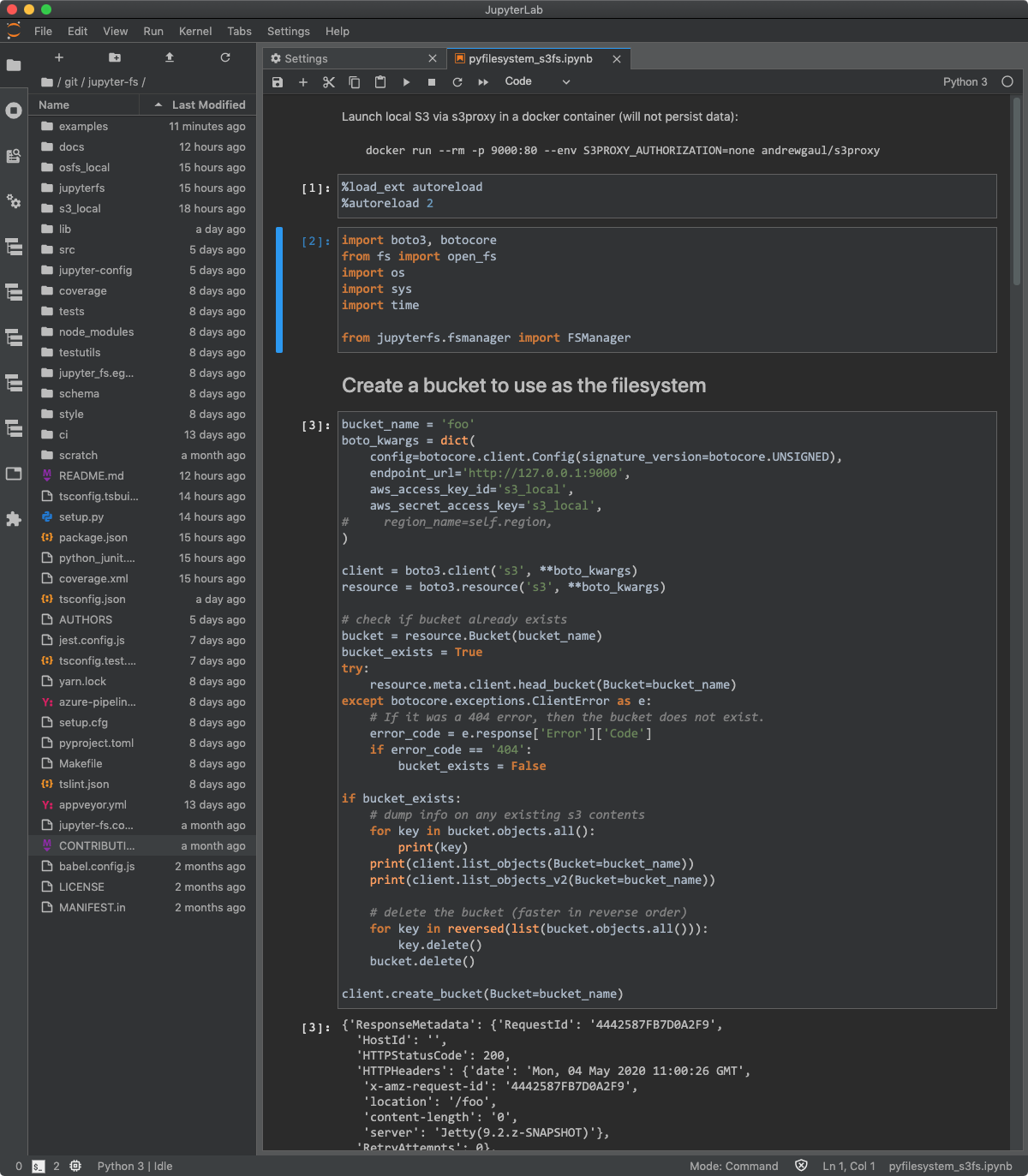The height and width of the screenshot is (1176, 1028).
Task: Create a new folder in file browser
Action: (115, 57)
